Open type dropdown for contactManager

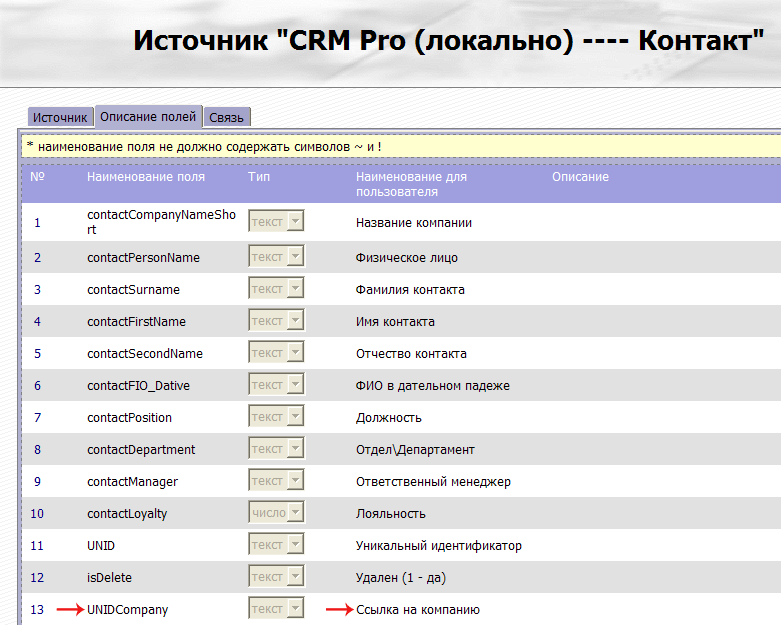[276, 481]
